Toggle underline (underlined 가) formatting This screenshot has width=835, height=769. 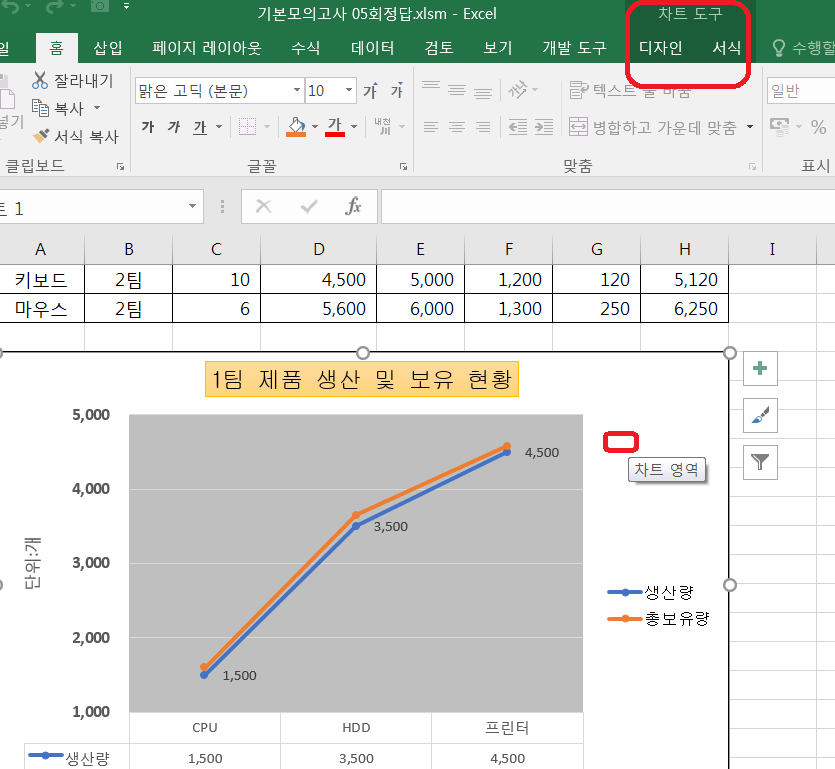point(200,127)
